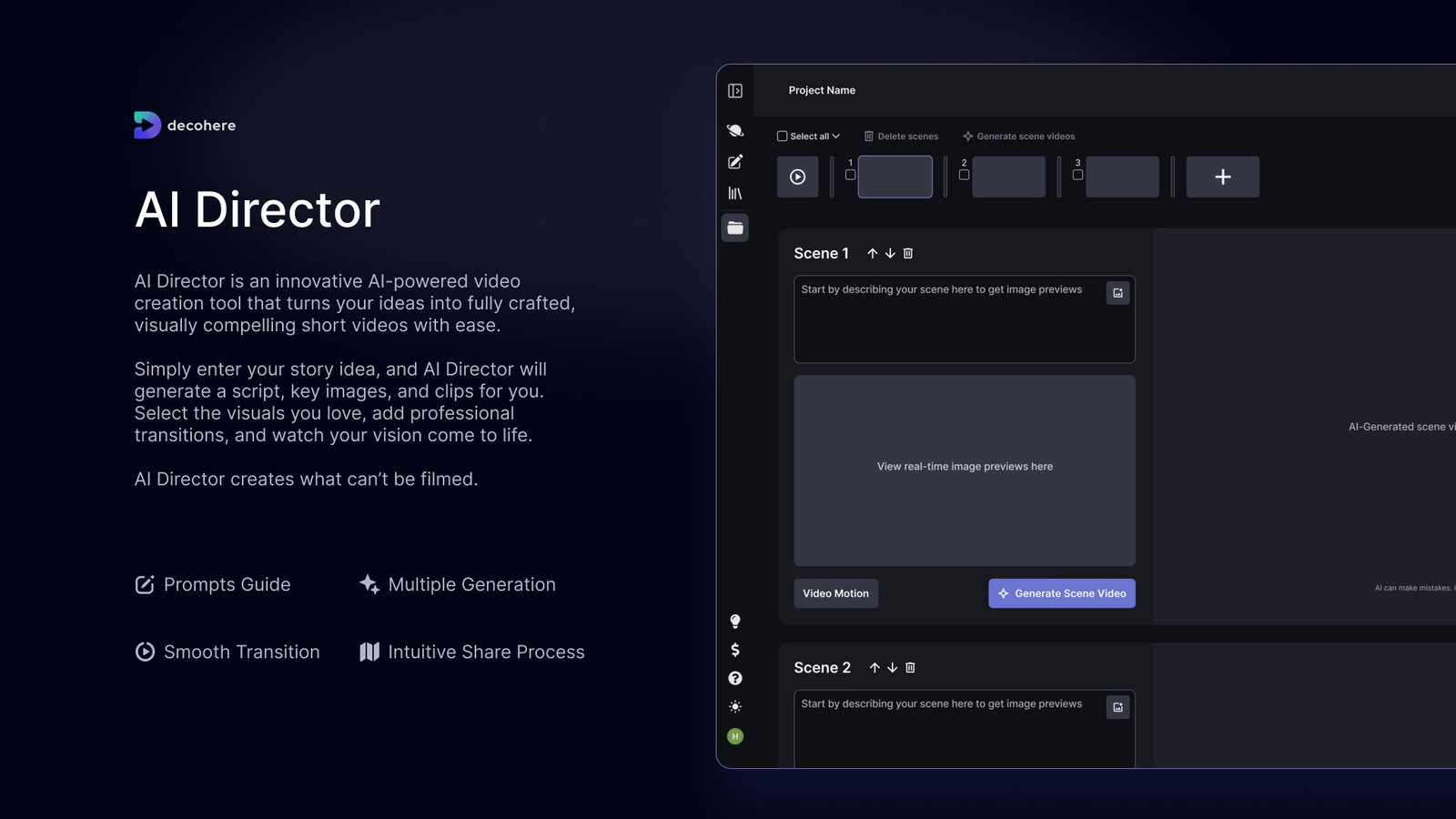
Task: Toggle the sidebar collapse panel icon
Action: [735, 91]
